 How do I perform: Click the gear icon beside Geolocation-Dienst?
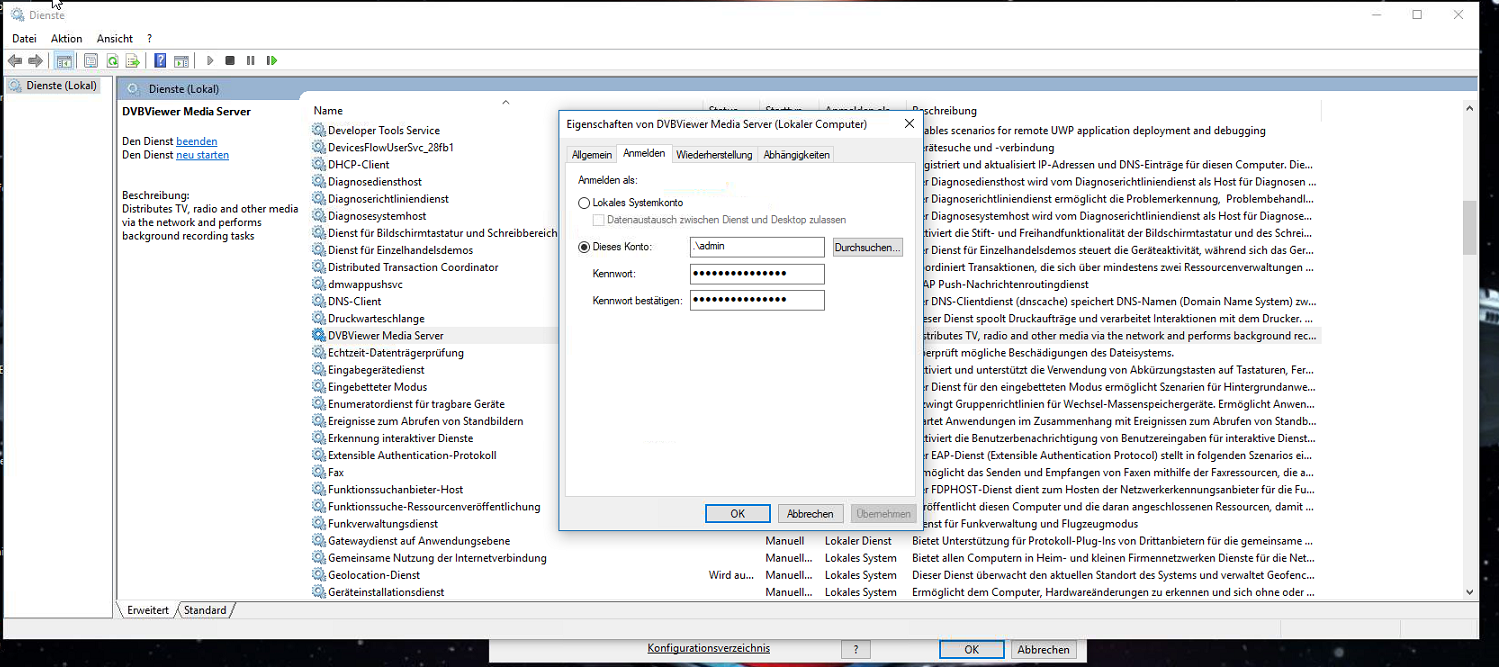[x=319, y=575]
